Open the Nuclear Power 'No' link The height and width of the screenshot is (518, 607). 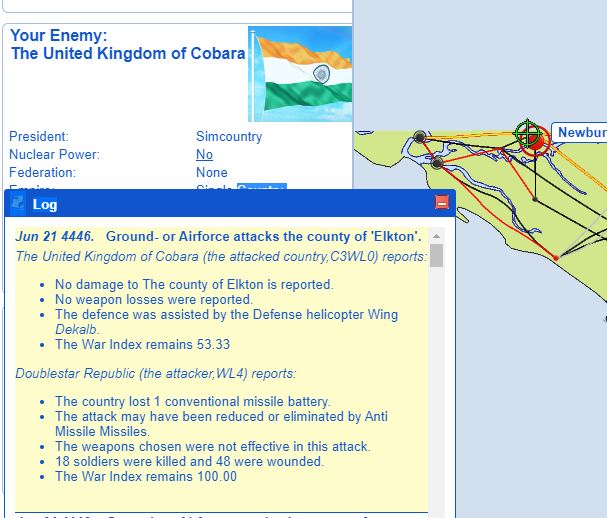(x=204, y=154)
